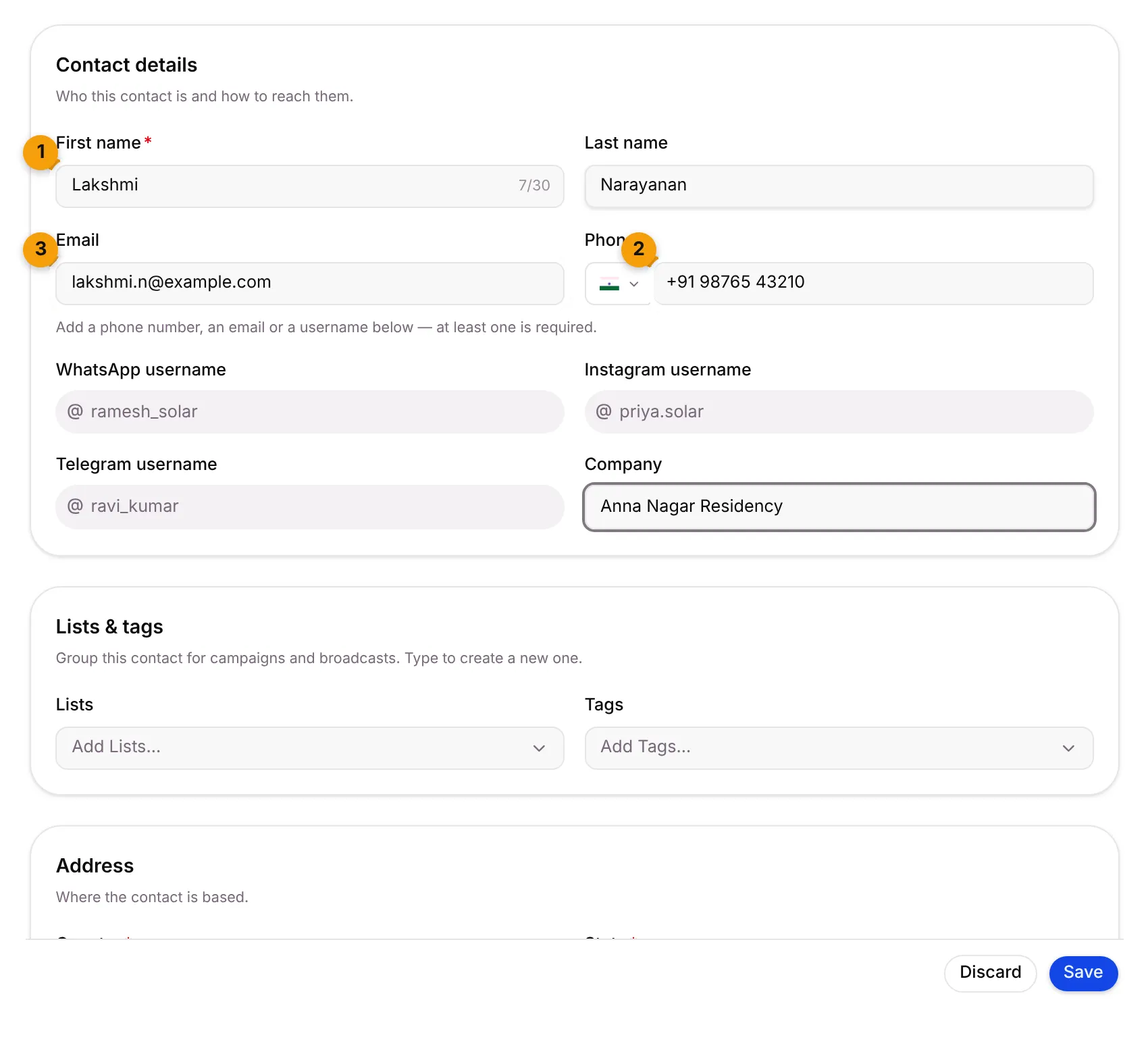
Task: Edit the phone number +91 98765 43210
Action: [x=874, y=283]
